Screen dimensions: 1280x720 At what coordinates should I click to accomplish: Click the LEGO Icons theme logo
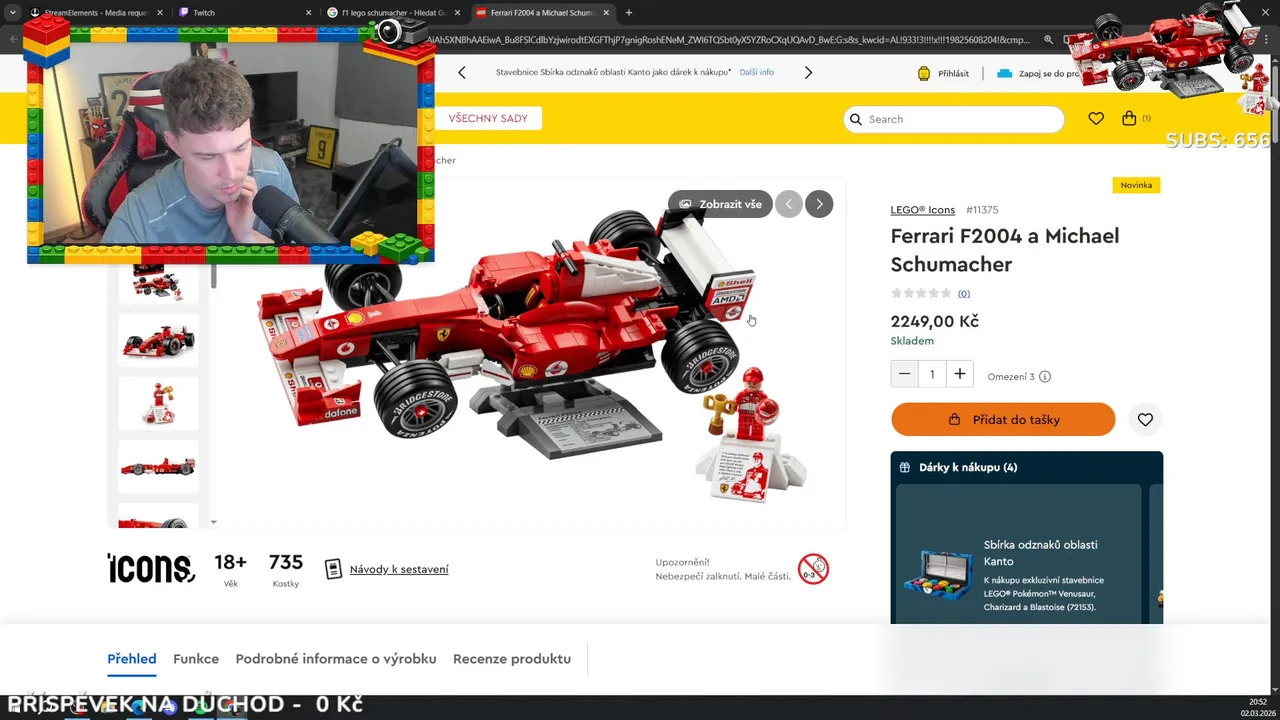pos(151,569)
